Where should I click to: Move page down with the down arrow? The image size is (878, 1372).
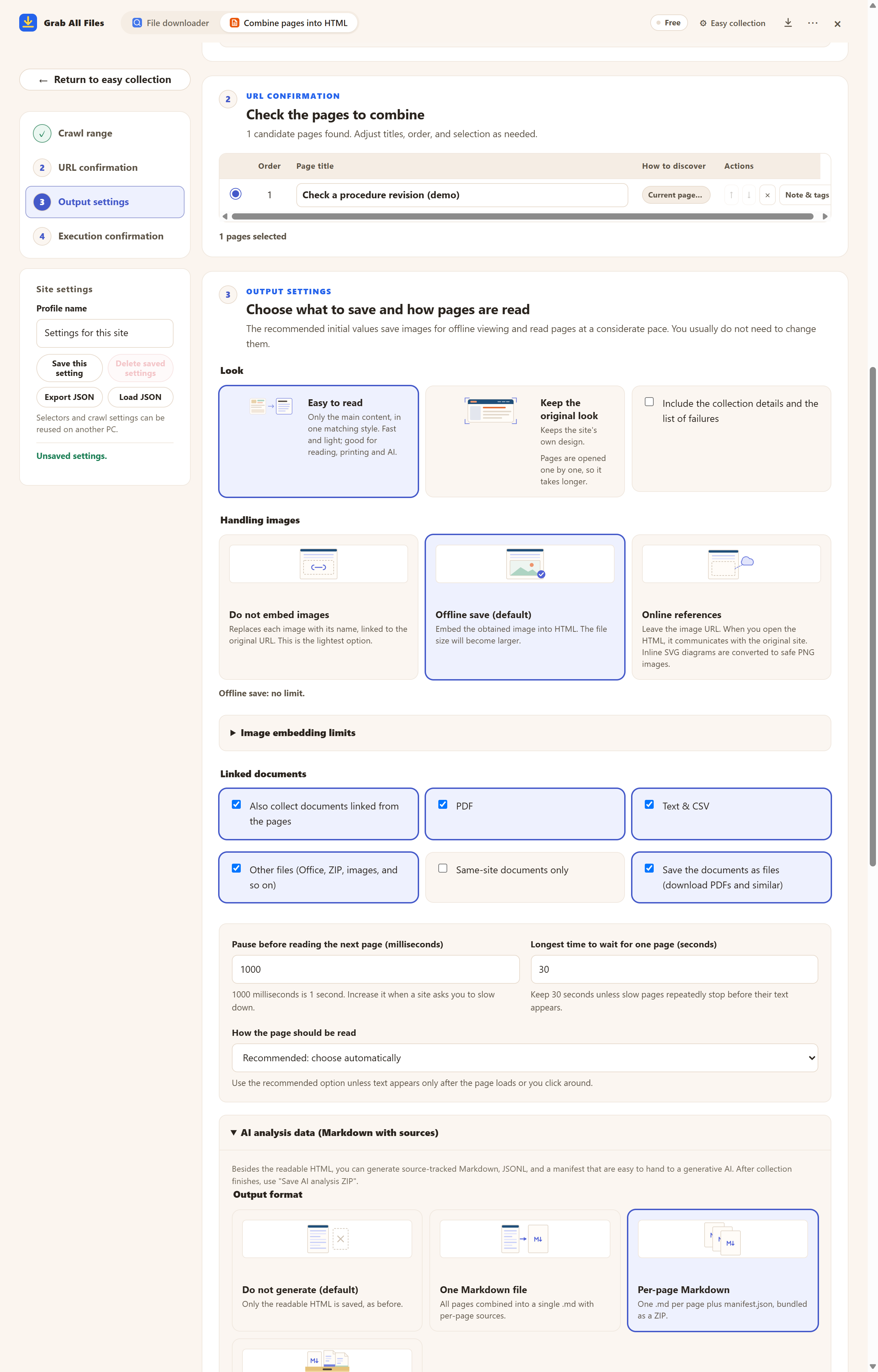tap(749, 195)
